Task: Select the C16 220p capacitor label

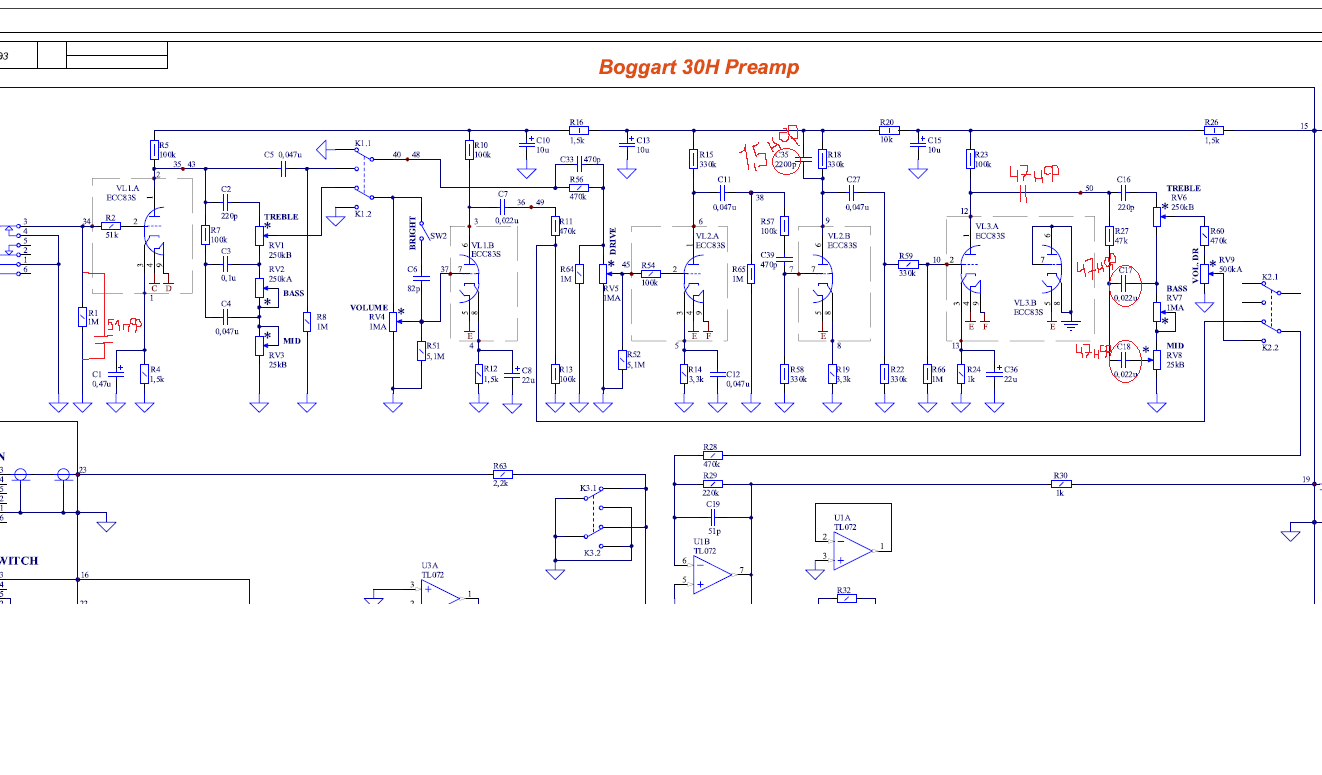Action: coord(1124,193)
